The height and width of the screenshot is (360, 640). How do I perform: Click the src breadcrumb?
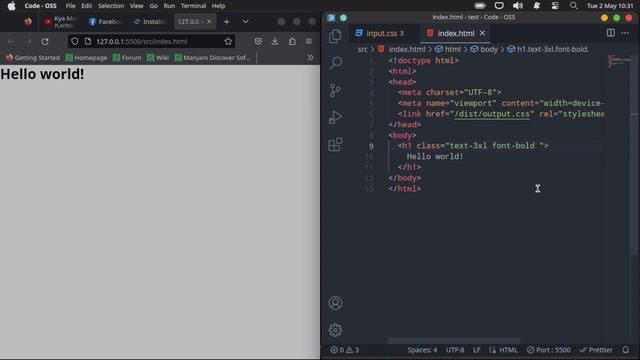(362, 49)
